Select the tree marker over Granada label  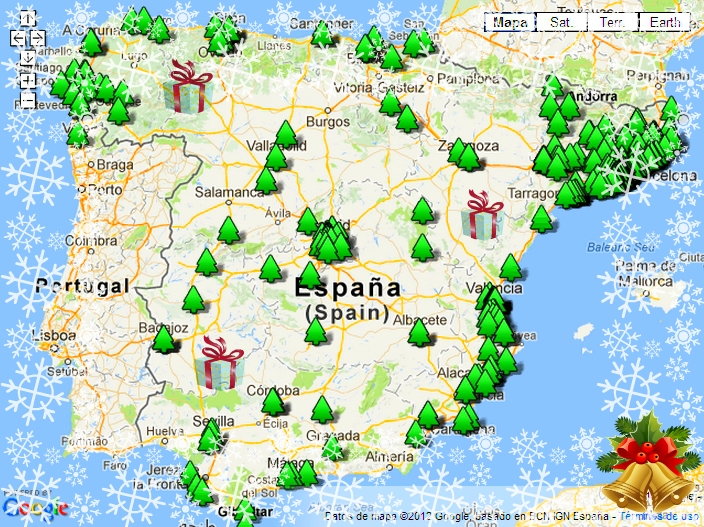(332, 448)
